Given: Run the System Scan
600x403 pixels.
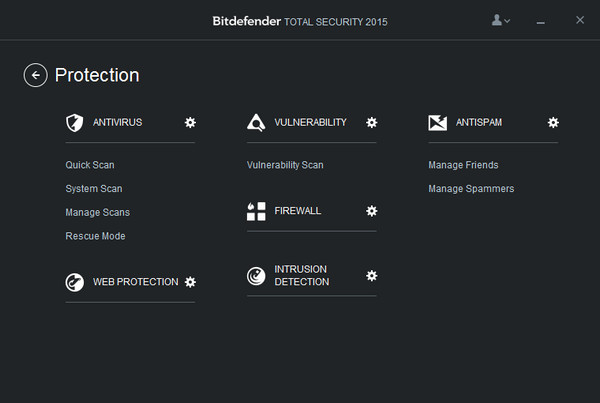Looking at the screenshot, I should point(94,189).
